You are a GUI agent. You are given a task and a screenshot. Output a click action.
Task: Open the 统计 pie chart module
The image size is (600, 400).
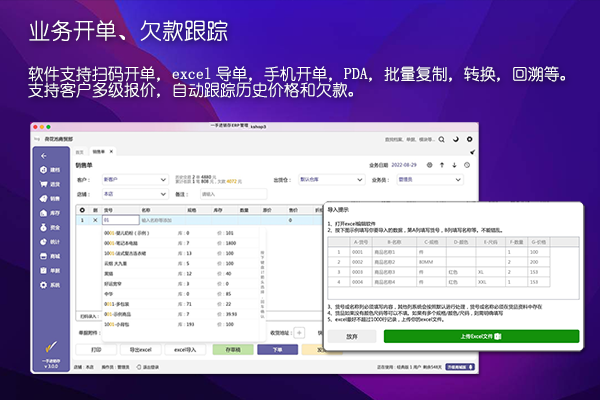pyautogui.click(x=50, y=242)
